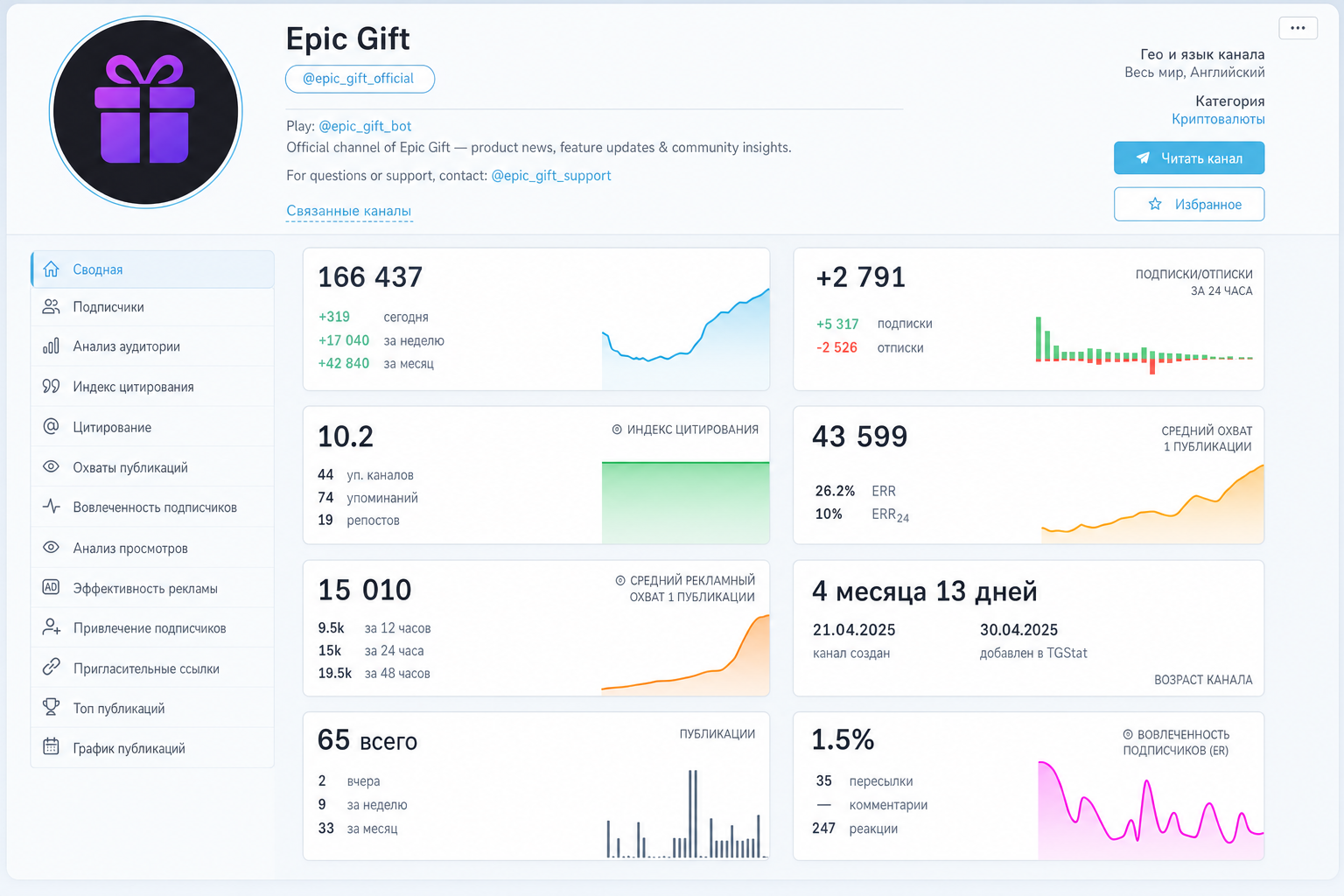Expand the Связанные каналы list

[x=348, y=211]
